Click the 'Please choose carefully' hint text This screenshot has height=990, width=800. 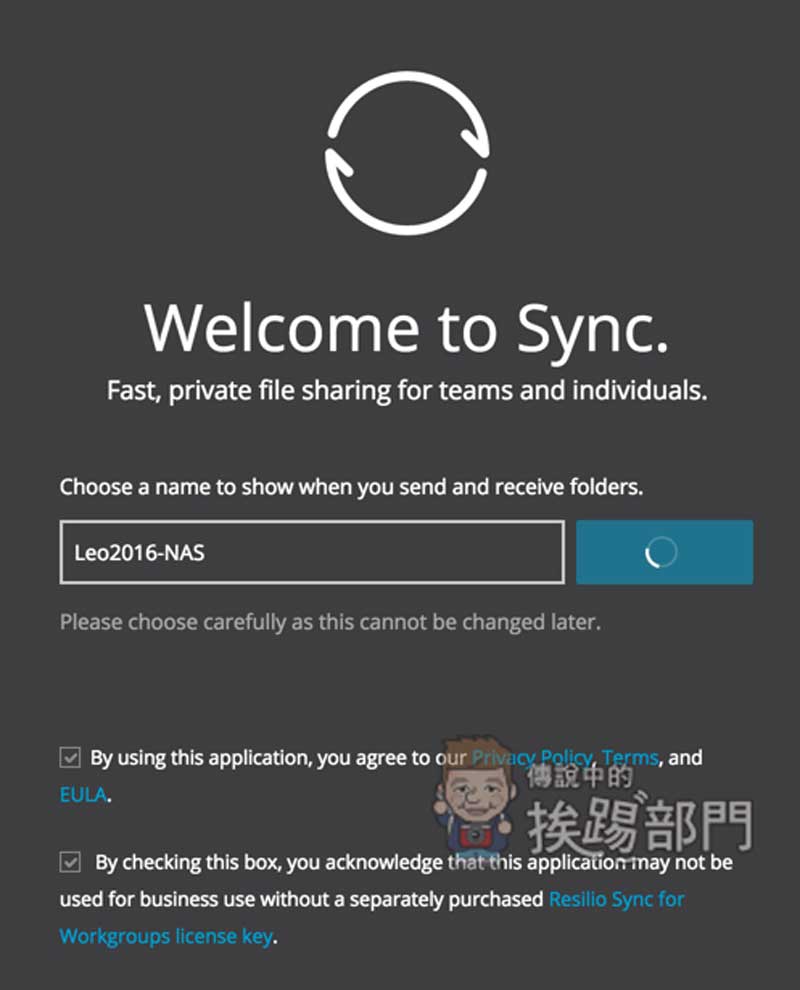point(330,623)
